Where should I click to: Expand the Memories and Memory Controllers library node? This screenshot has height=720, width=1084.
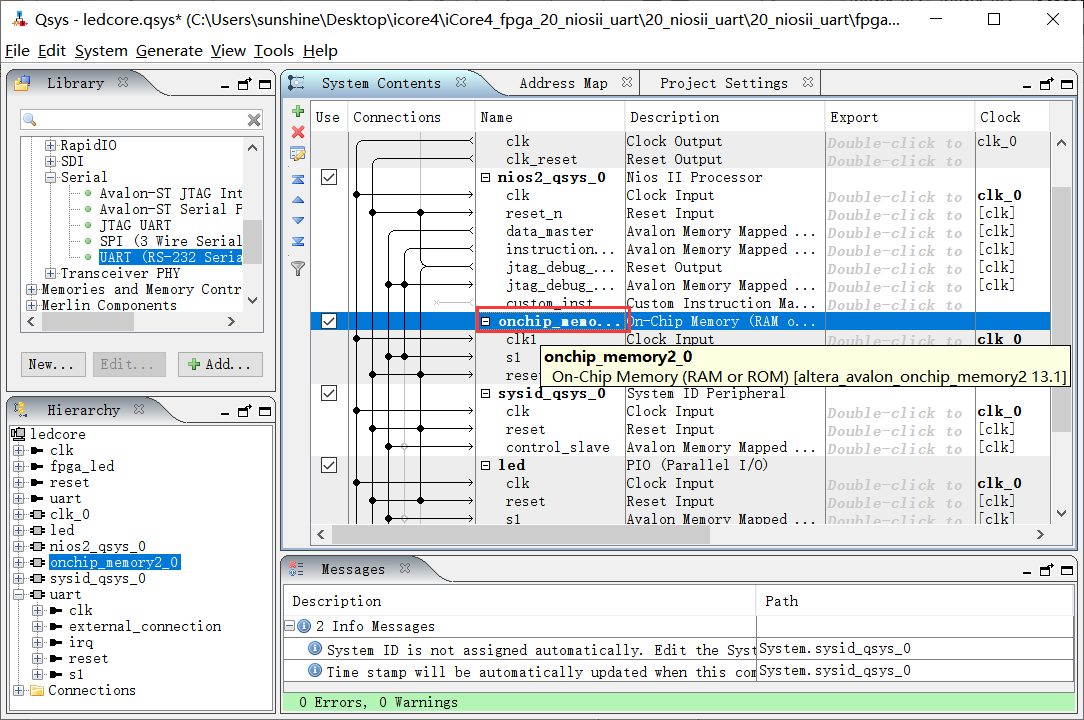coord(31,289)
